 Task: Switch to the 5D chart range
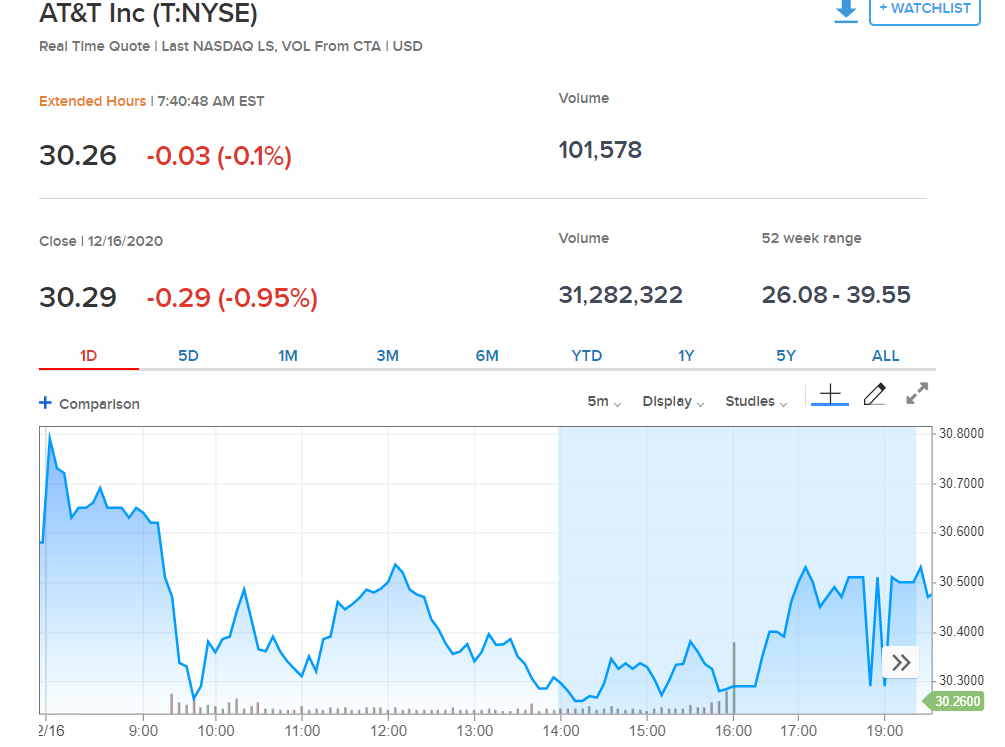pos(188,356)
